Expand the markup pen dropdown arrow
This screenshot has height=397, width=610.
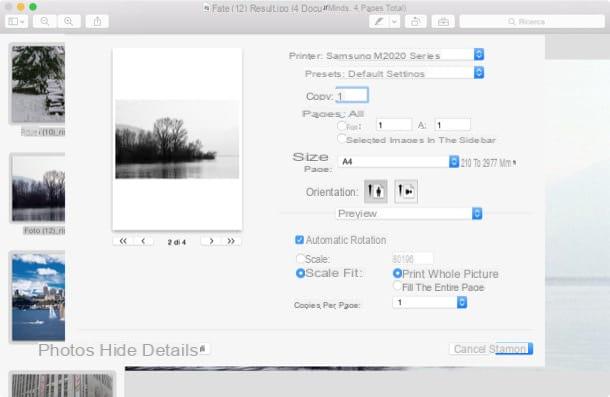(394, 21)
